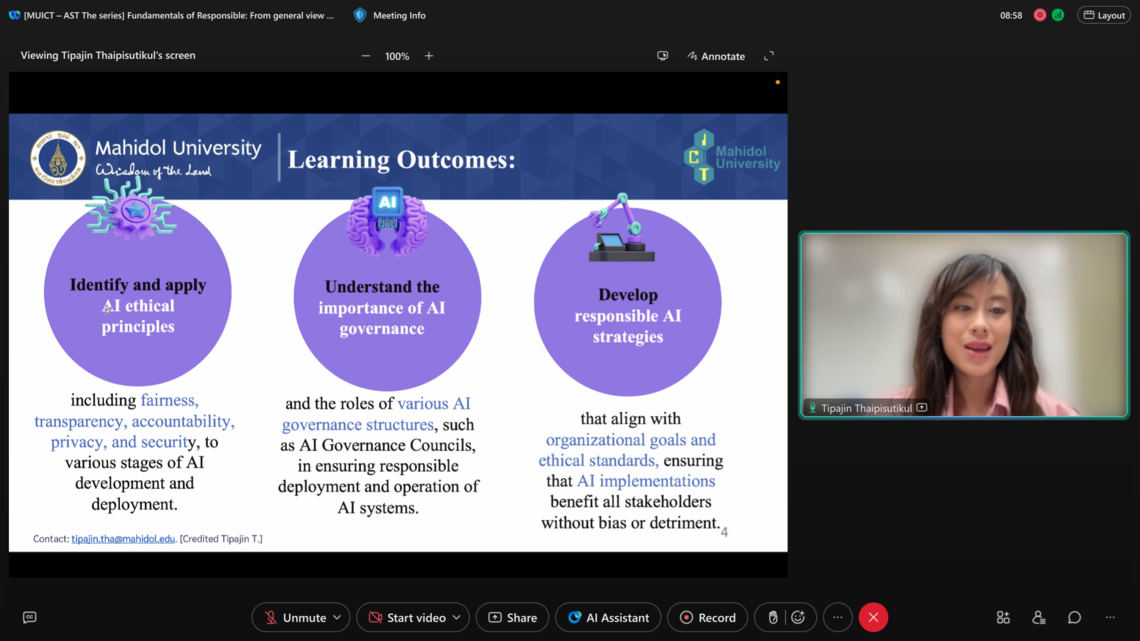Open the AI Assistant
This screenshot has height=641, width=1140.
(608, 618)
